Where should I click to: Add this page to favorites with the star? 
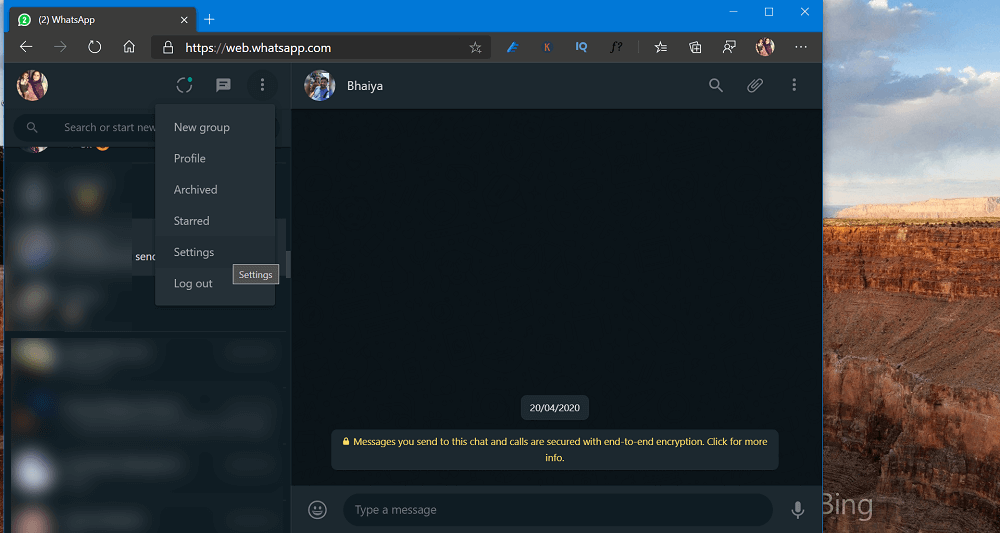click(475, 47)
